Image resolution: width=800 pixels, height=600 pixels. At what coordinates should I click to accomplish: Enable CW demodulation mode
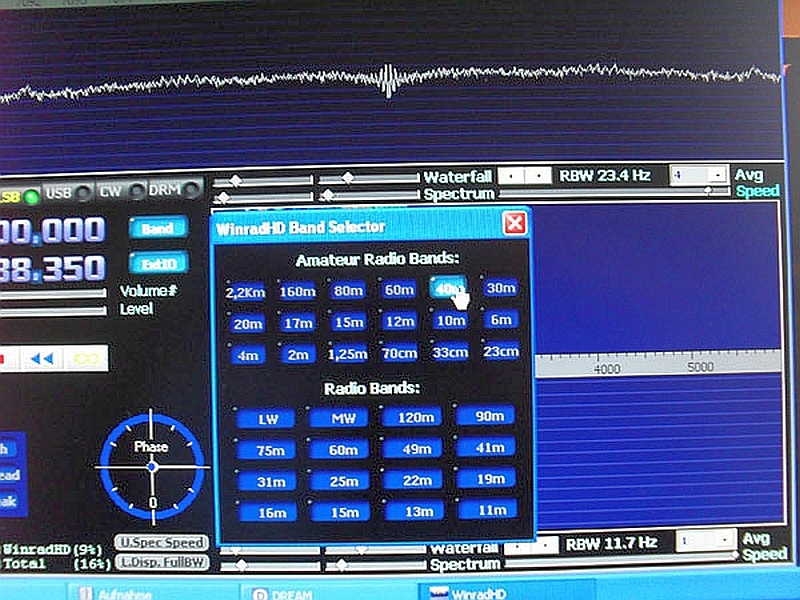tap(121, 191)
